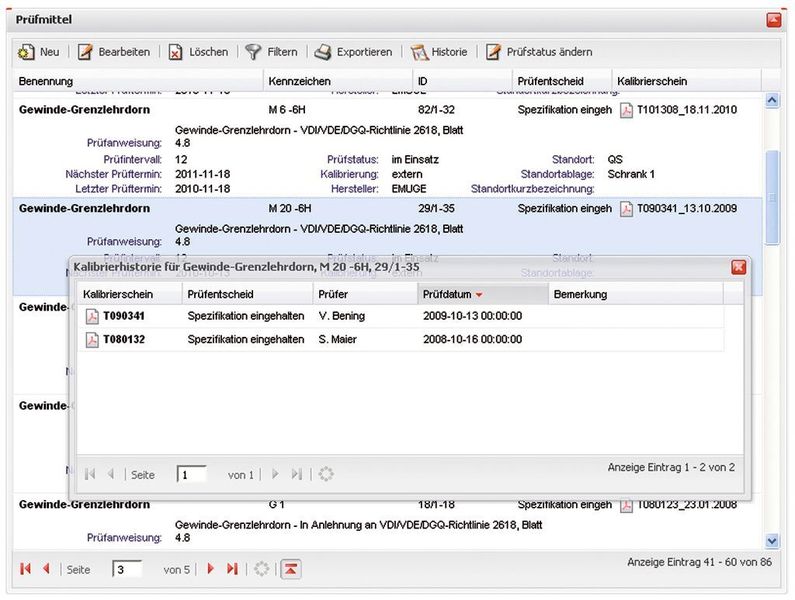The image size is (795, 600).
Task: Click history page number field showing 1
Action: (x=191, y=474)
